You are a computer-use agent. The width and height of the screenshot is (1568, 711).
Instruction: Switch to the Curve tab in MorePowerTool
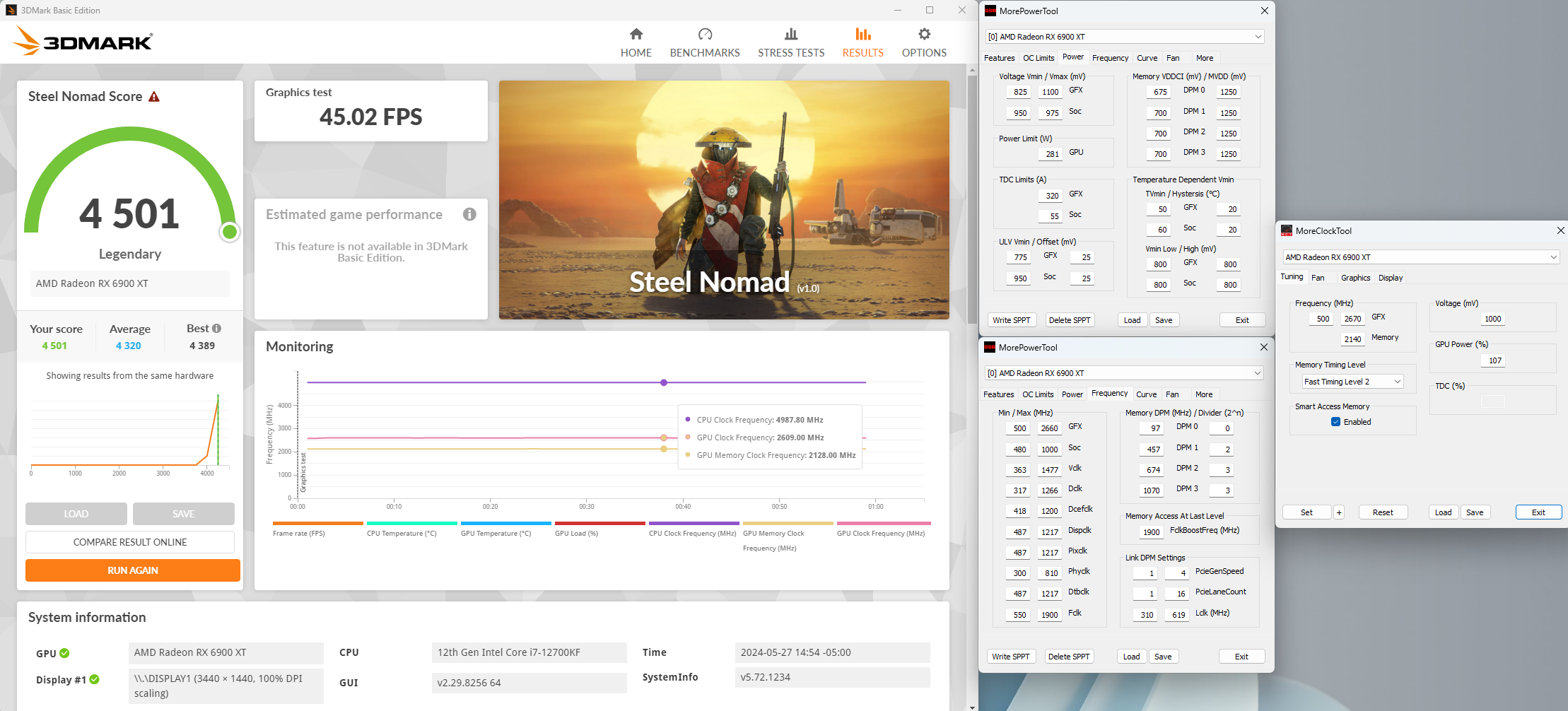[x=1147, y=57]
